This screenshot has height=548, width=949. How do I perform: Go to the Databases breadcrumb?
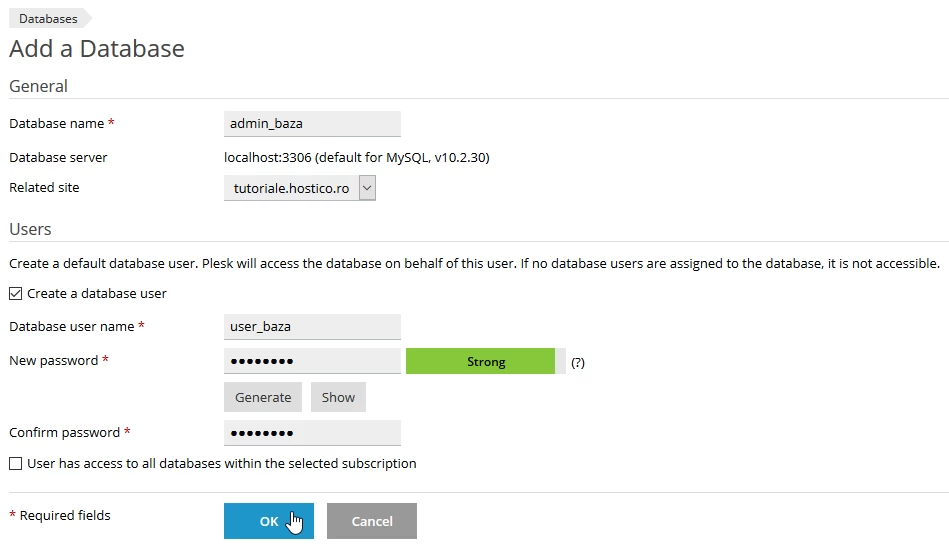tap(48, 18)
